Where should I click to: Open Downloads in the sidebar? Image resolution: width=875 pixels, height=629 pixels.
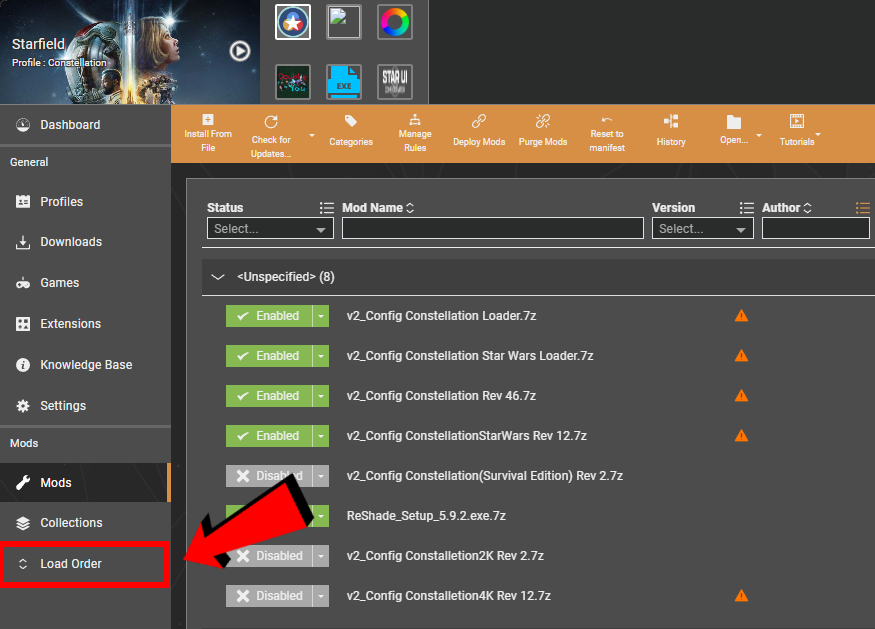85,242
